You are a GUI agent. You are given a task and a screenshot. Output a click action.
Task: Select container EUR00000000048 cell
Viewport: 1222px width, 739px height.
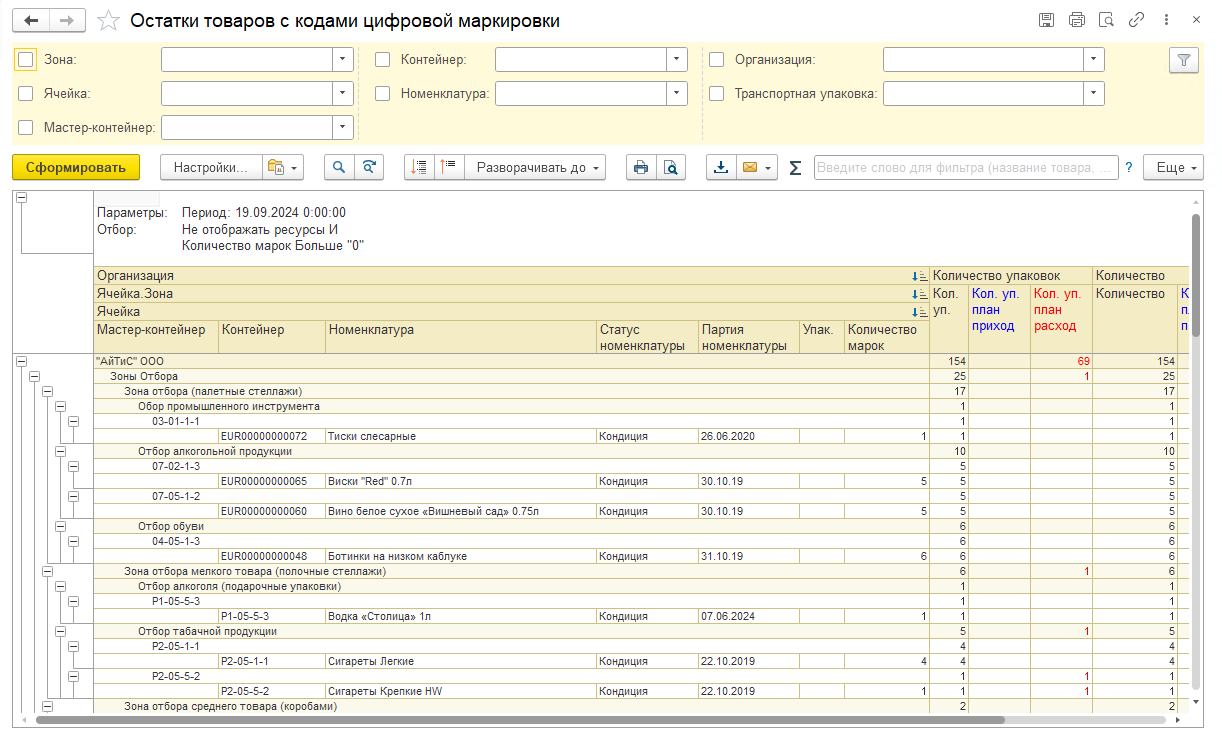(272, 556)
